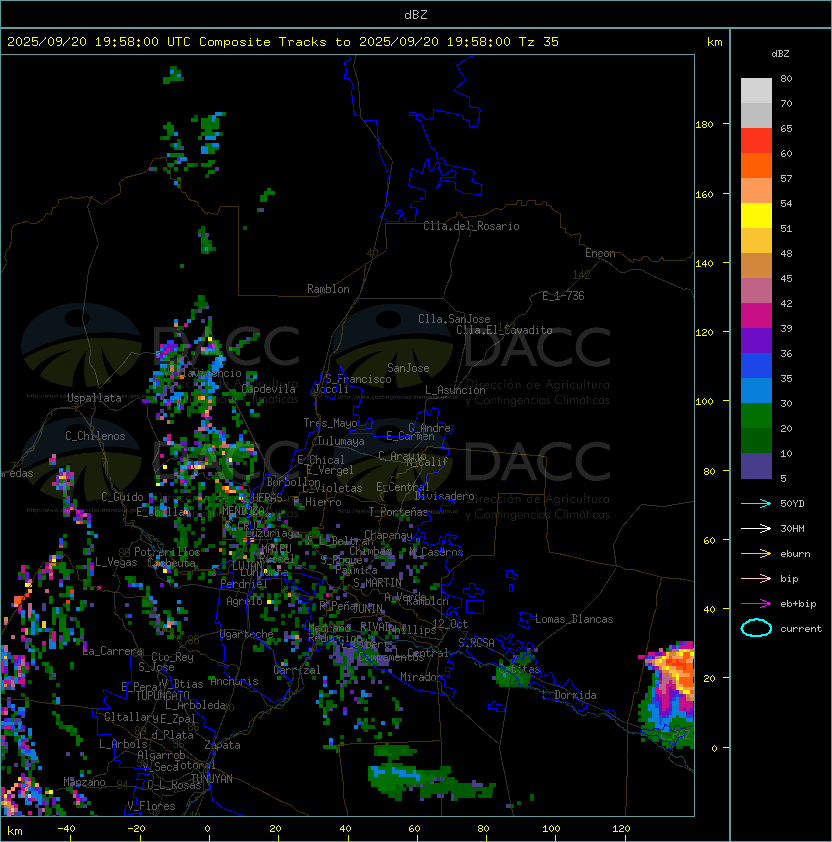Select the dark green swatch beside 20
The image size is (832, 842).
tap(756, 440)
